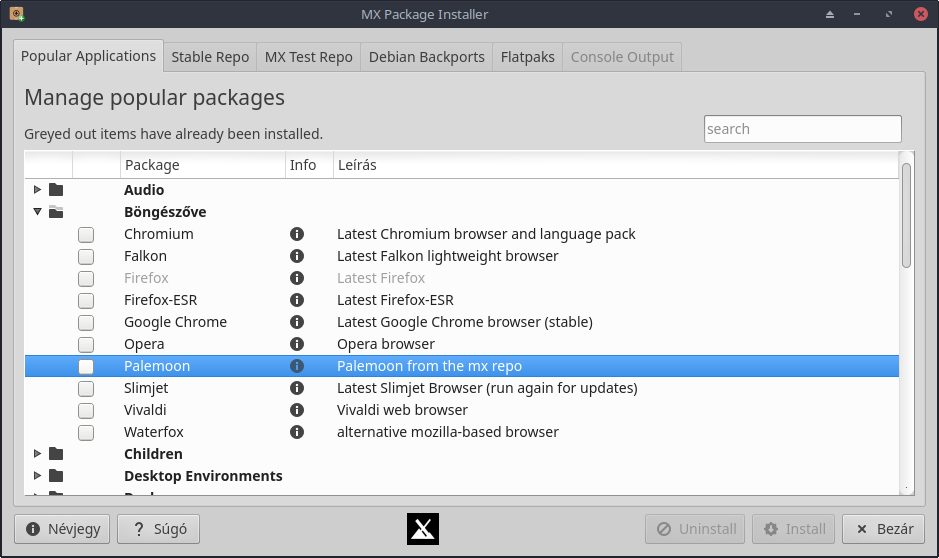
Task: Click the Leírás column header
Action: [x=616, y=165]
